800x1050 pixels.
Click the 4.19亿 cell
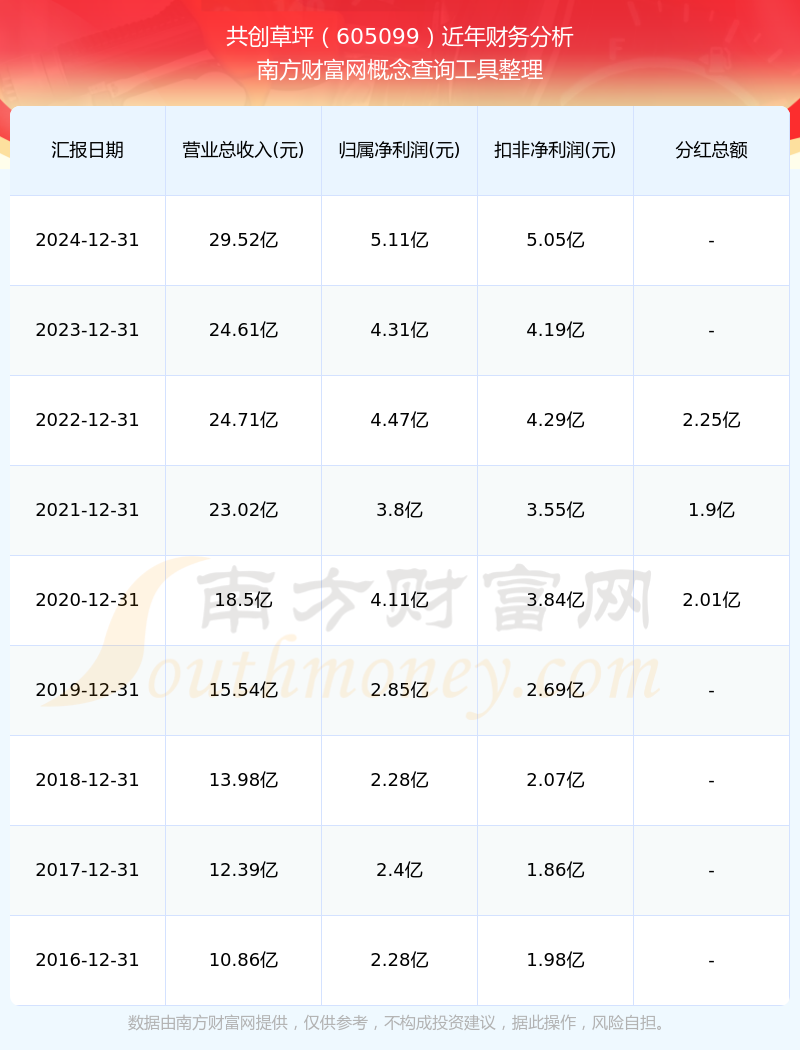coord(556,330)
